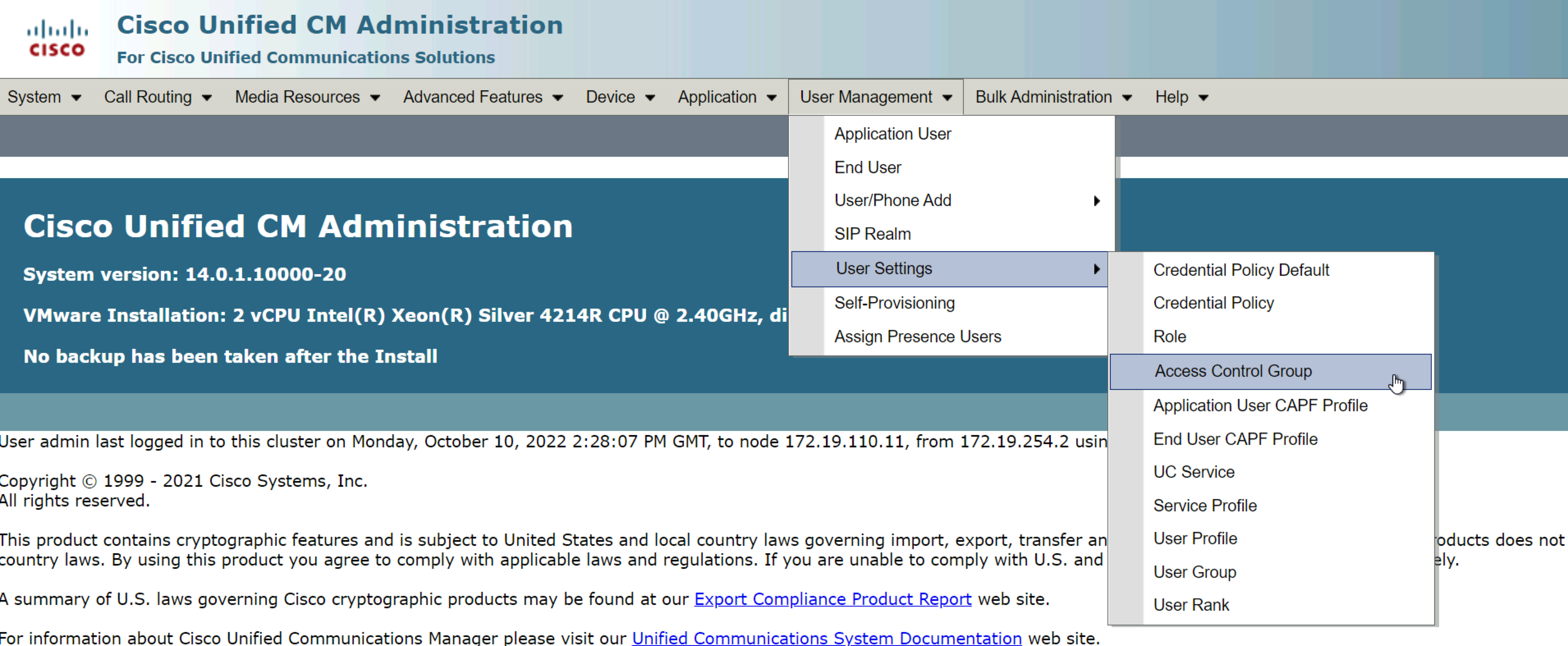Click the arrow next to Advanced Features

pos(557,98)
